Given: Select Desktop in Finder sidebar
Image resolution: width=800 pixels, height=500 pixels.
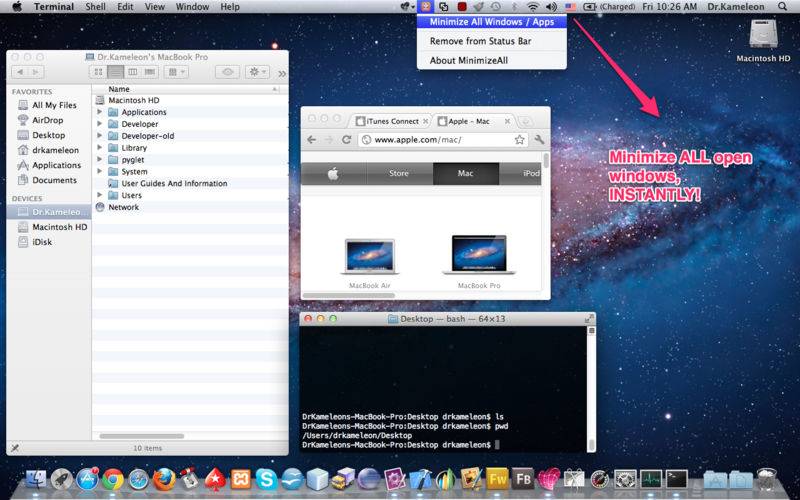Looking at the screenshot, I should tap(49, 135).
